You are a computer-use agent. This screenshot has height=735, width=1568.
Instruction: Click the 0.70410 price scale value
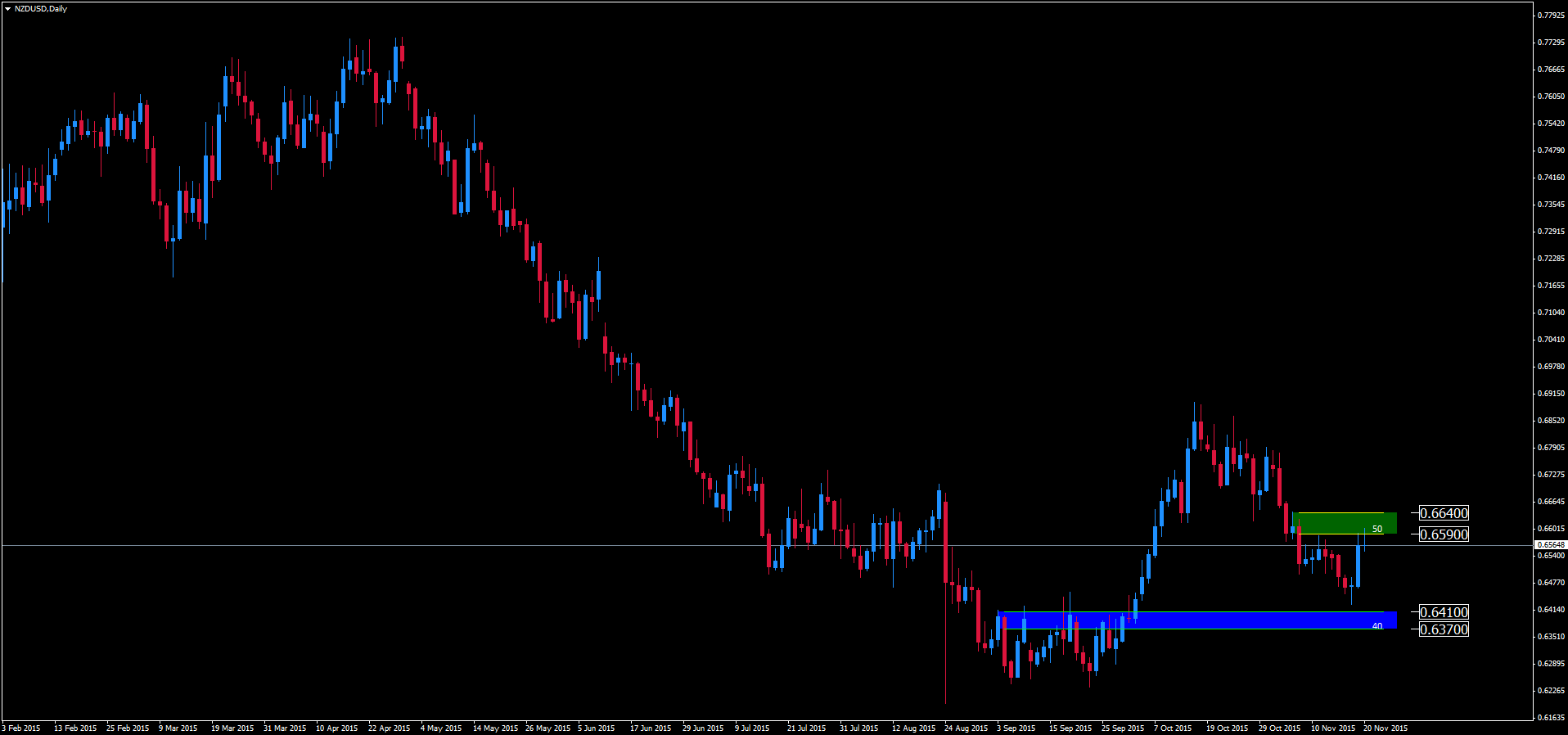[1551, 339]
